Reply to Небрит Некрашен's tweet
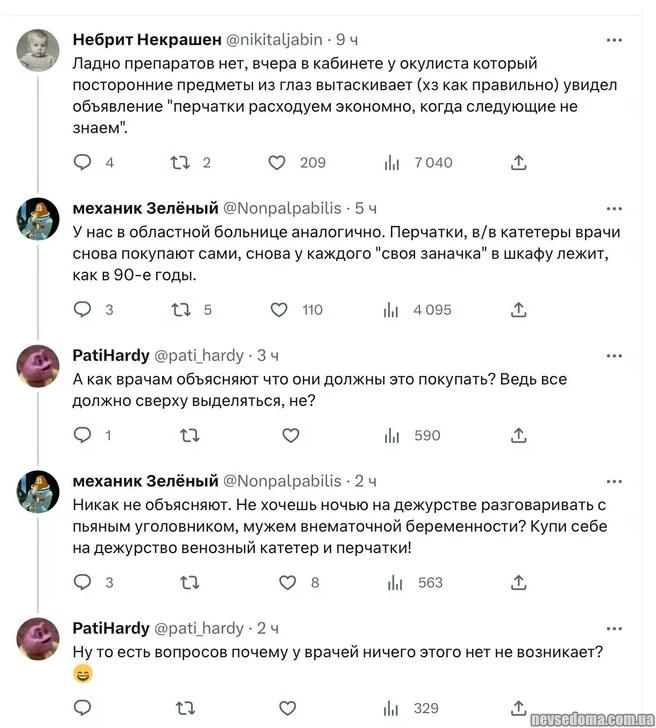Viewport: 656px width, 728px height. tap(83, 162)
